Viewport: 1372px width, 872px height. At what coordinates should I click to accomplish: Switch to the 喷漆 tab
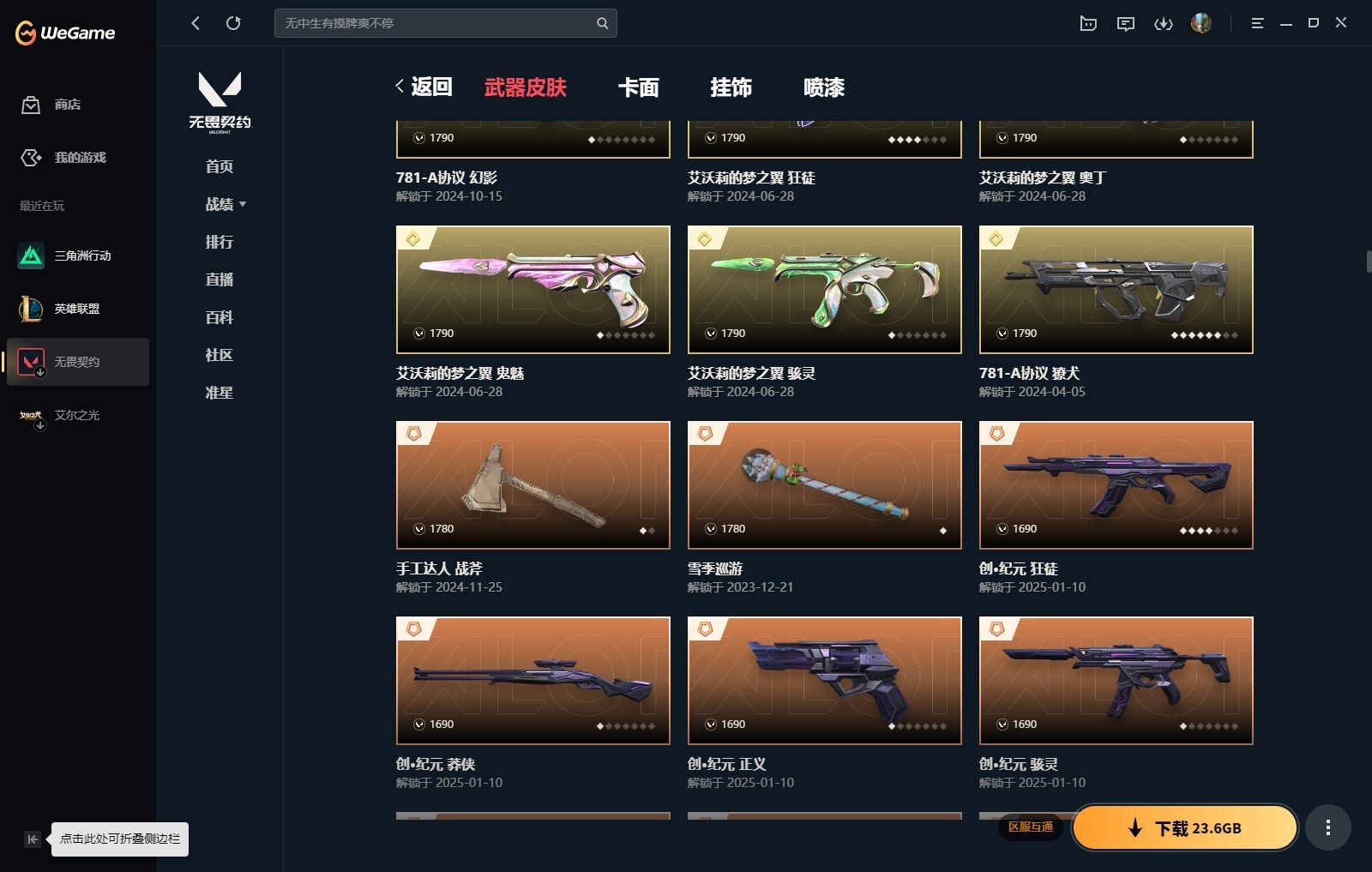click(824, 87)
